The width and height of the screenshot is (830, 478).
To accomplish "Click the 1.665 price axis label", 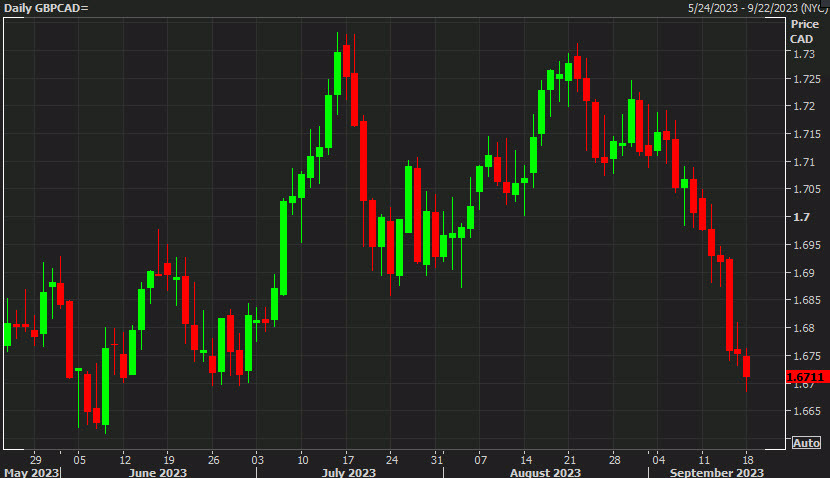I will (x=807, y=411).
